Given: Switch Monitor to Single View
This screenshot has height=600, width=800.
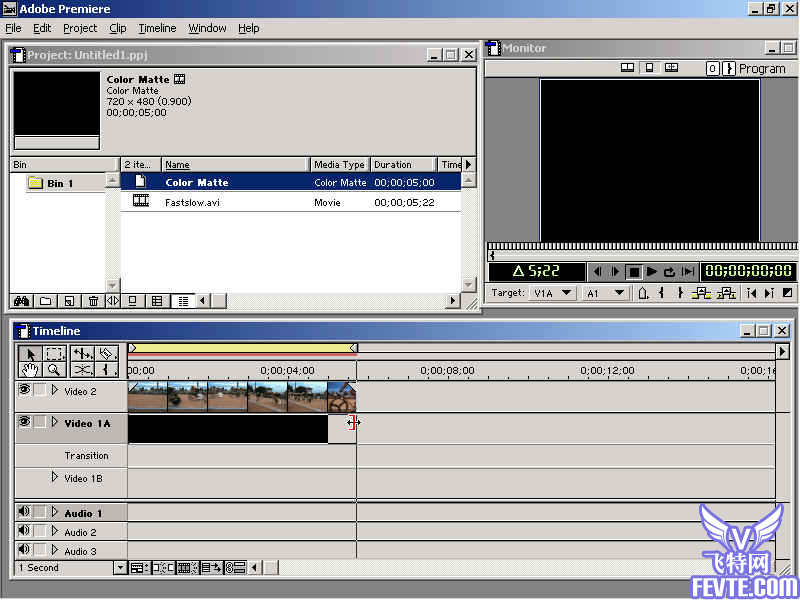Looking at the screenshot, I should point(649,67).
